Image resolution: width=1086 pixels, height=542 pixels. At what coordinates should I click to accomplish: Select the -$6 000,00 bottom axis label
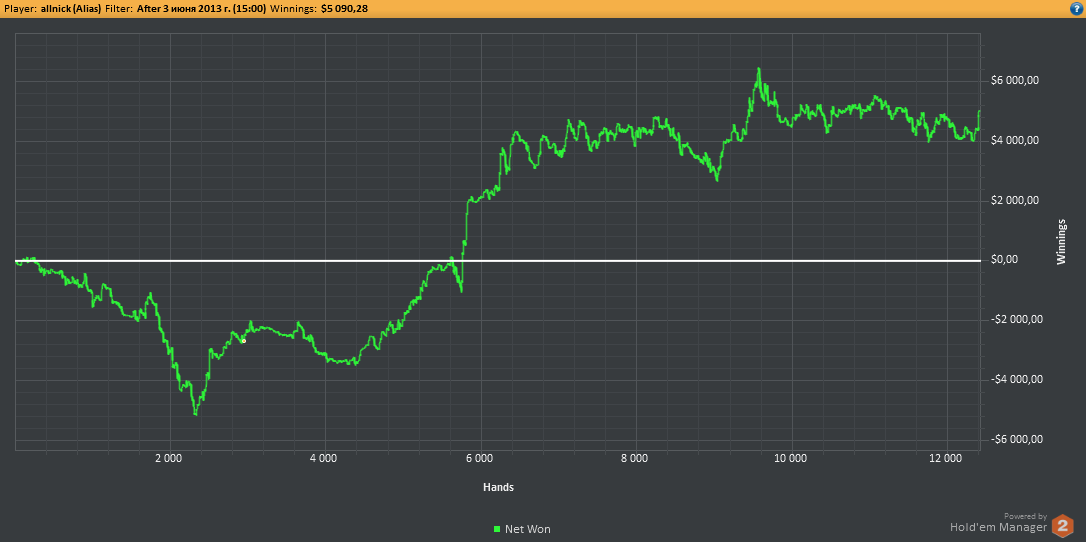pos(1016,440)
